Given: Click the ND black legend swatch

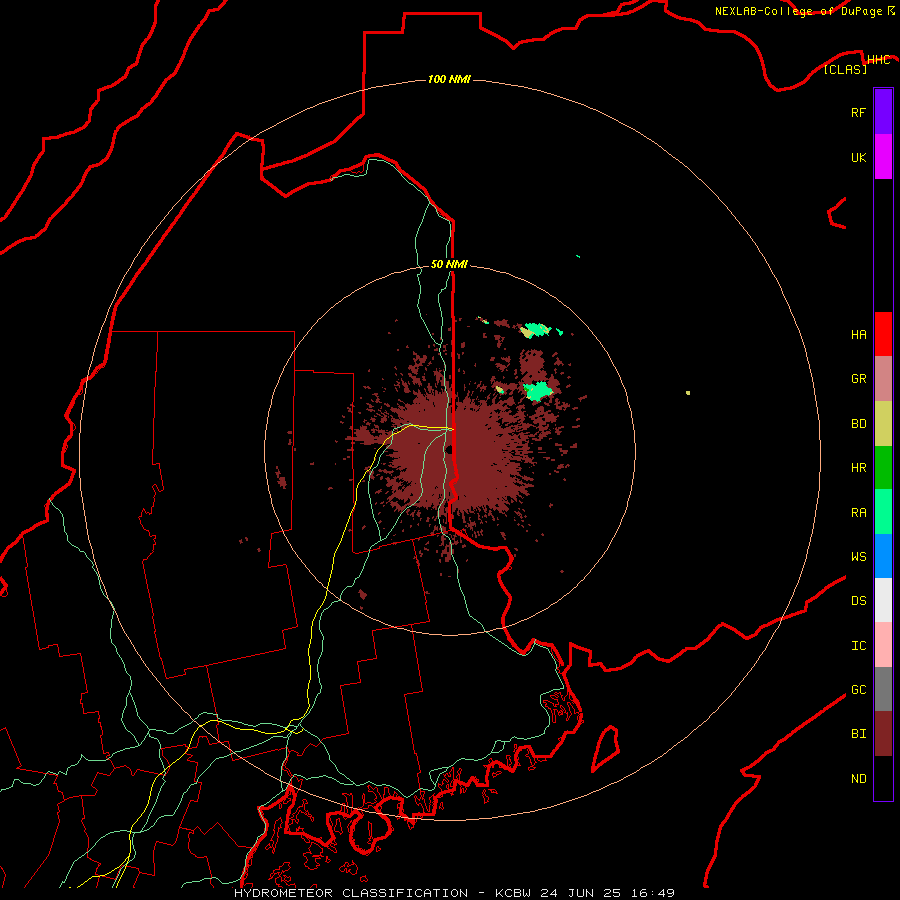Looking at the screenshot, I should point(883,778).
